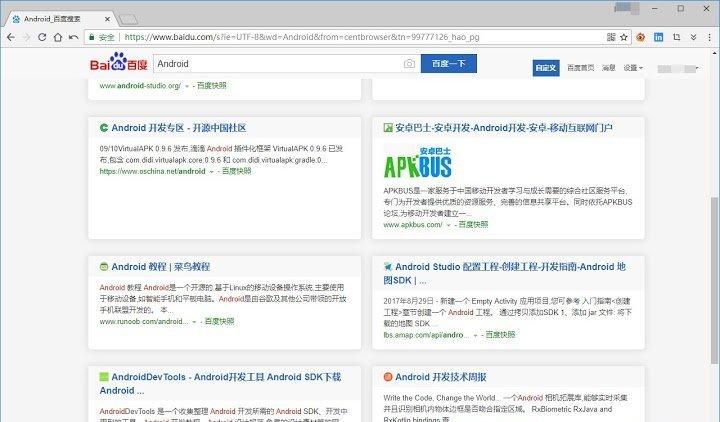Open the home page icon
This screenshot has width=720, height=422.
point(57,37)
